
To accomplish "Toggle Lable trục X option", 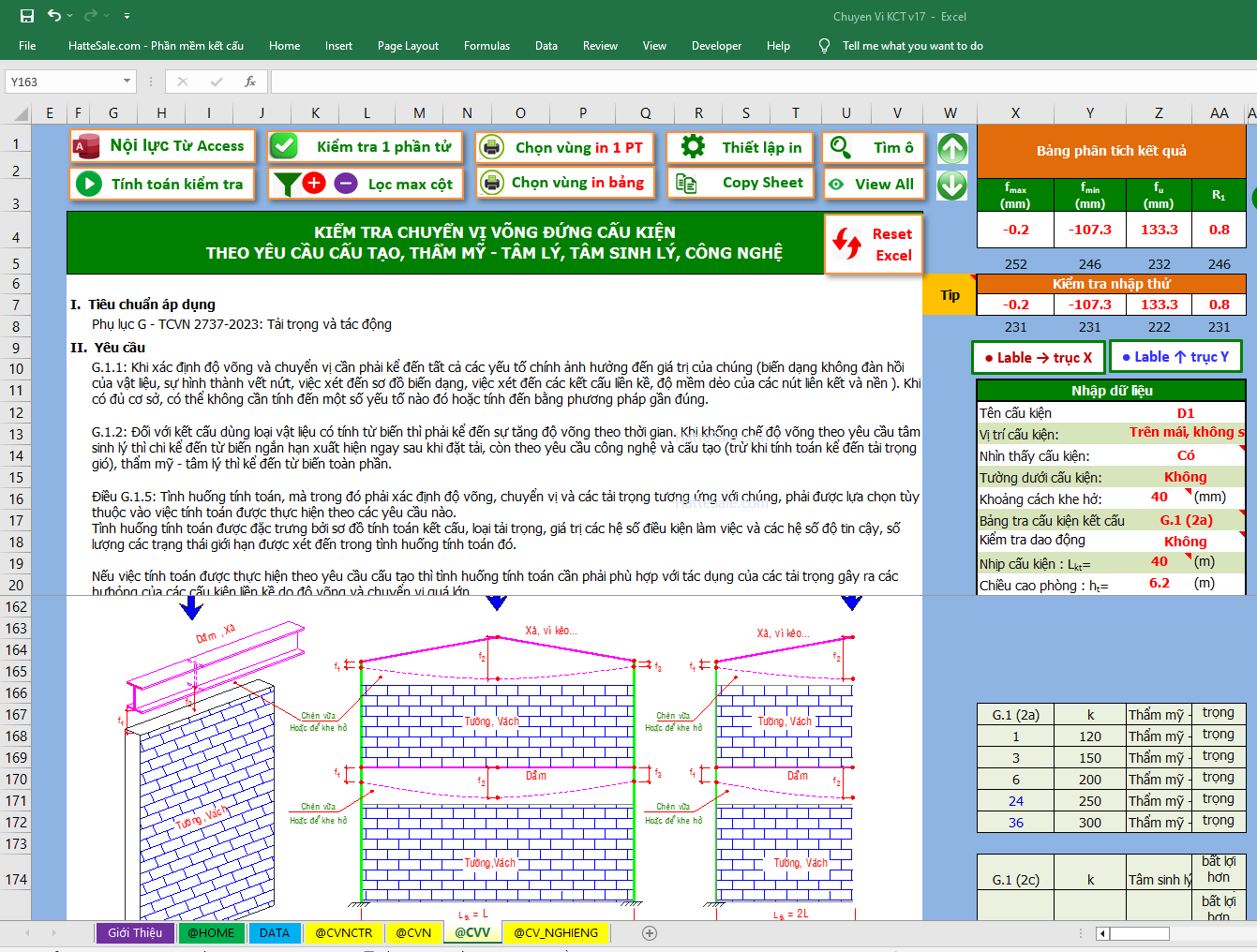I will coord(1039,357).
